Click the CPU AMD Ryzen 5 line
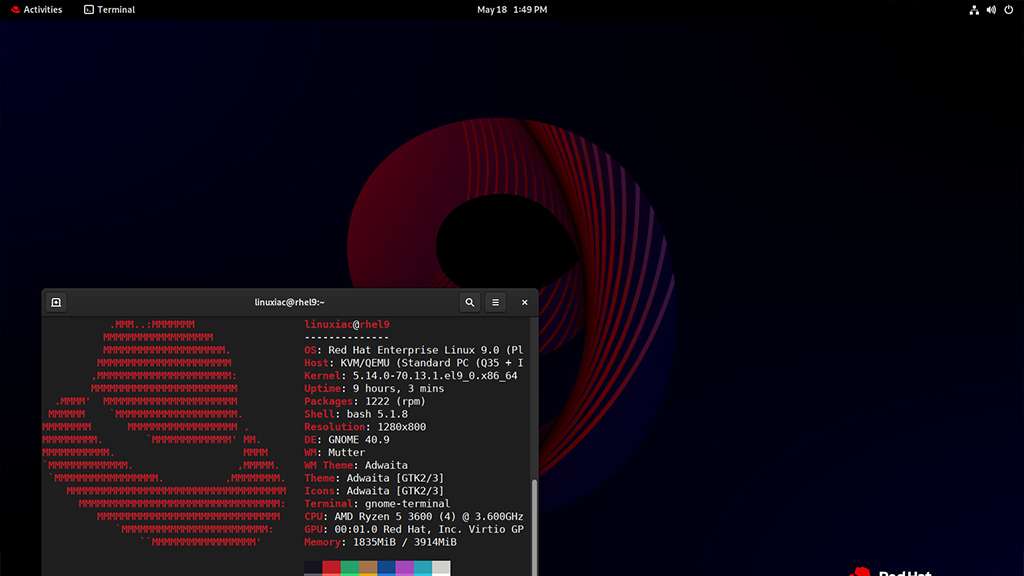 (x=414, y=517)
